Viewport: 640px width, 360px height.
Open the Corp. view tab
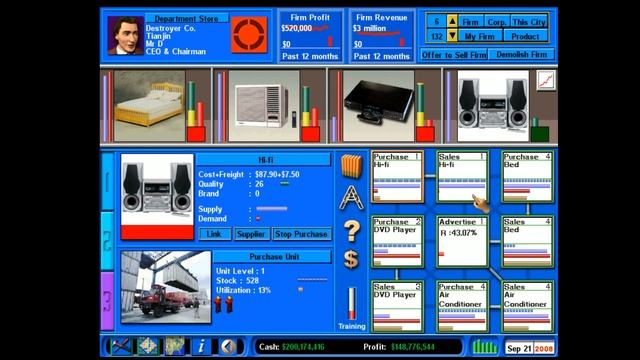(x=496, y=22)
